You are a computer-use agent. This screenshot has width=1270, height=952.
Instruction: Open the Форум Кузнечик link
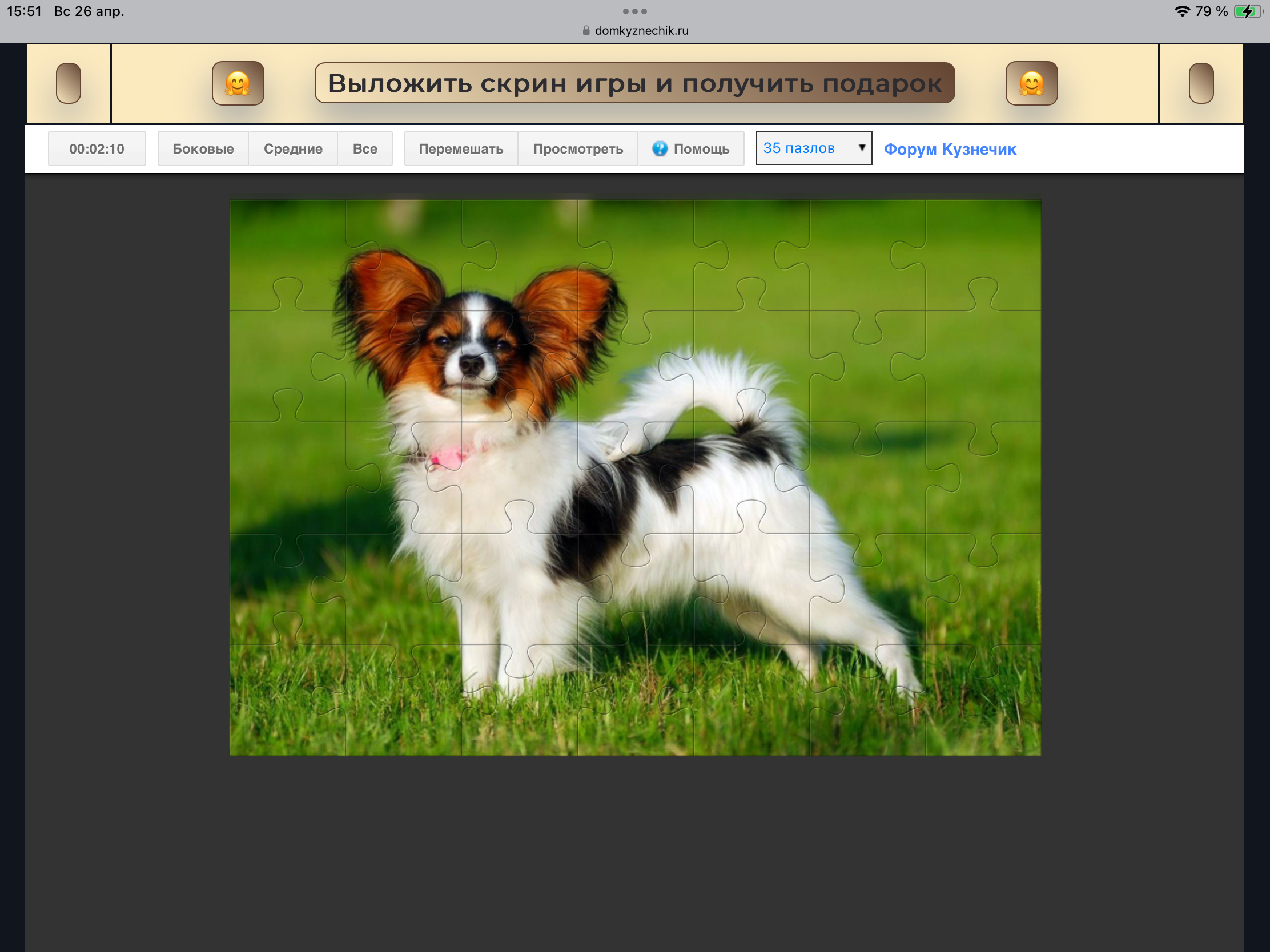pyautogui.click(x=950, y=149)
